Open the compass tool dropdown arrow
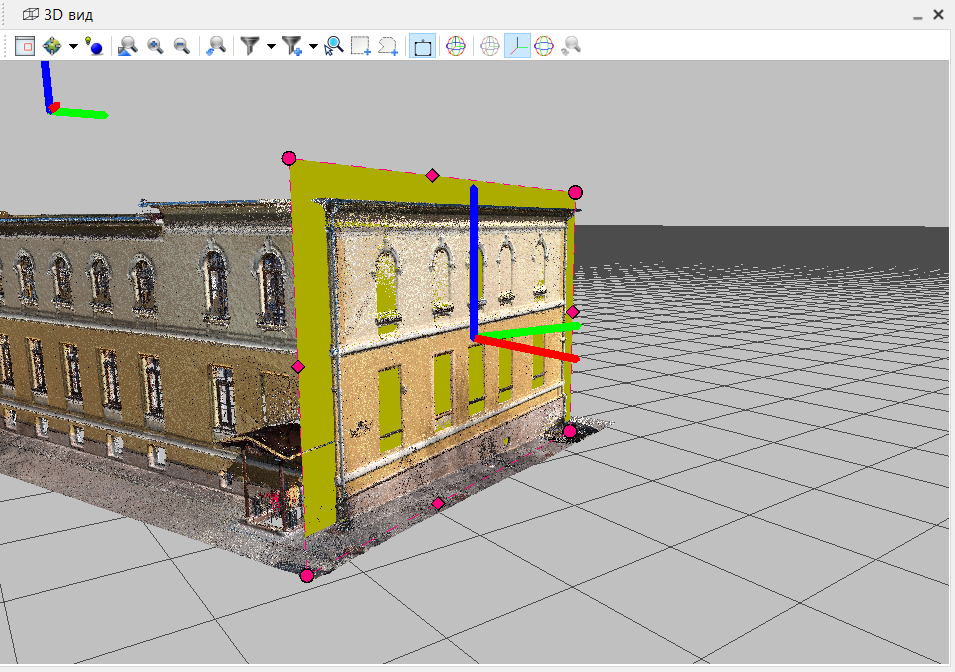This screenshot has width=955, height=672. [x=72, y=45]
